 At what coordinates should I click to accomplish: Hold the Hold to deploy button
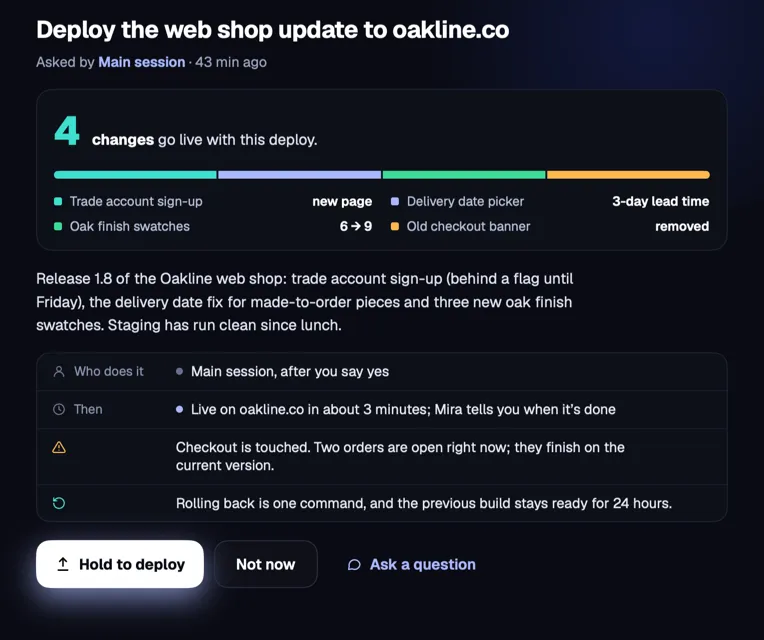(x=120, y=564)
